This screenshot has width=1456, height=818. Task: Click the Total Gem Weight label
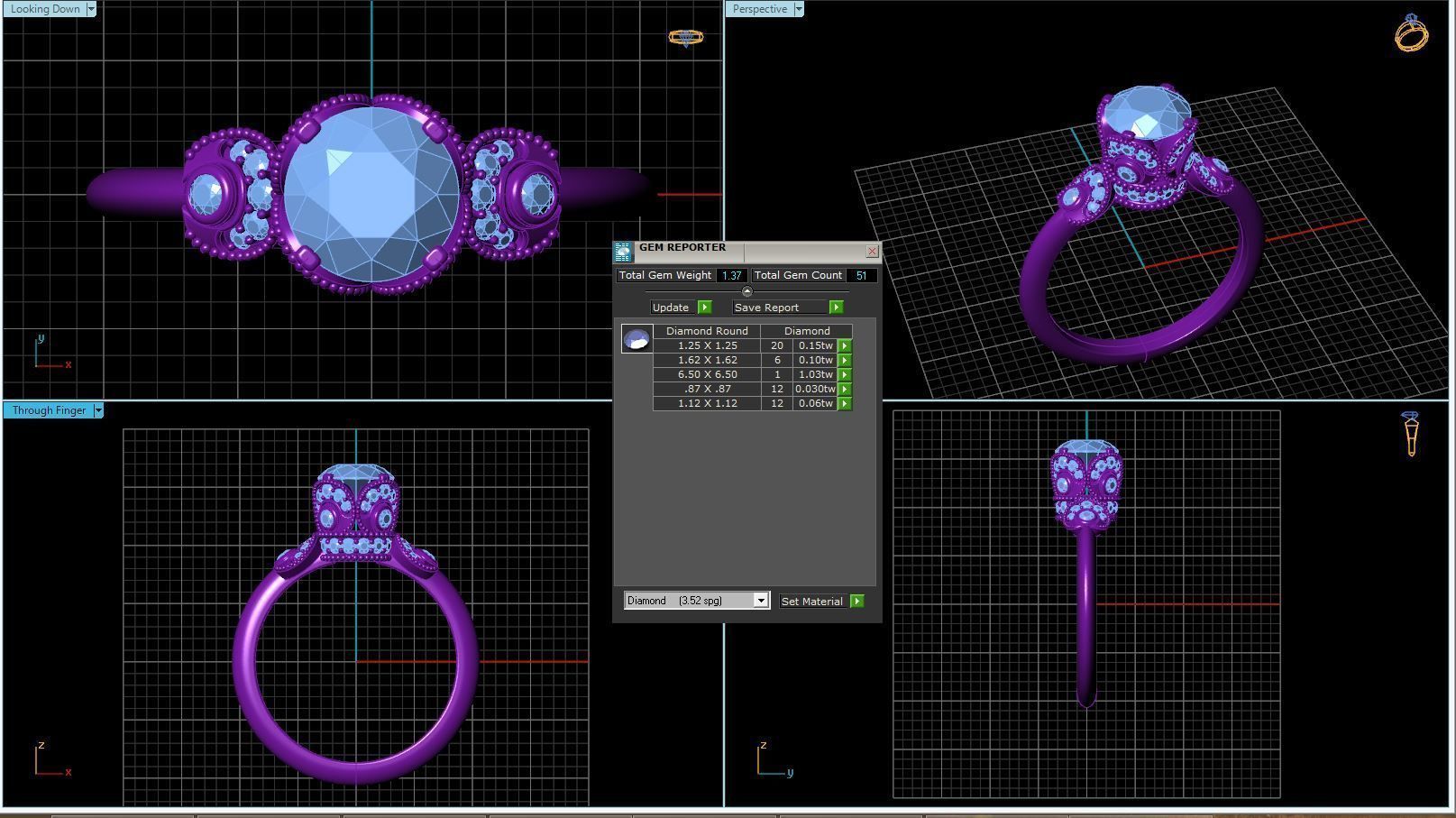665,275
